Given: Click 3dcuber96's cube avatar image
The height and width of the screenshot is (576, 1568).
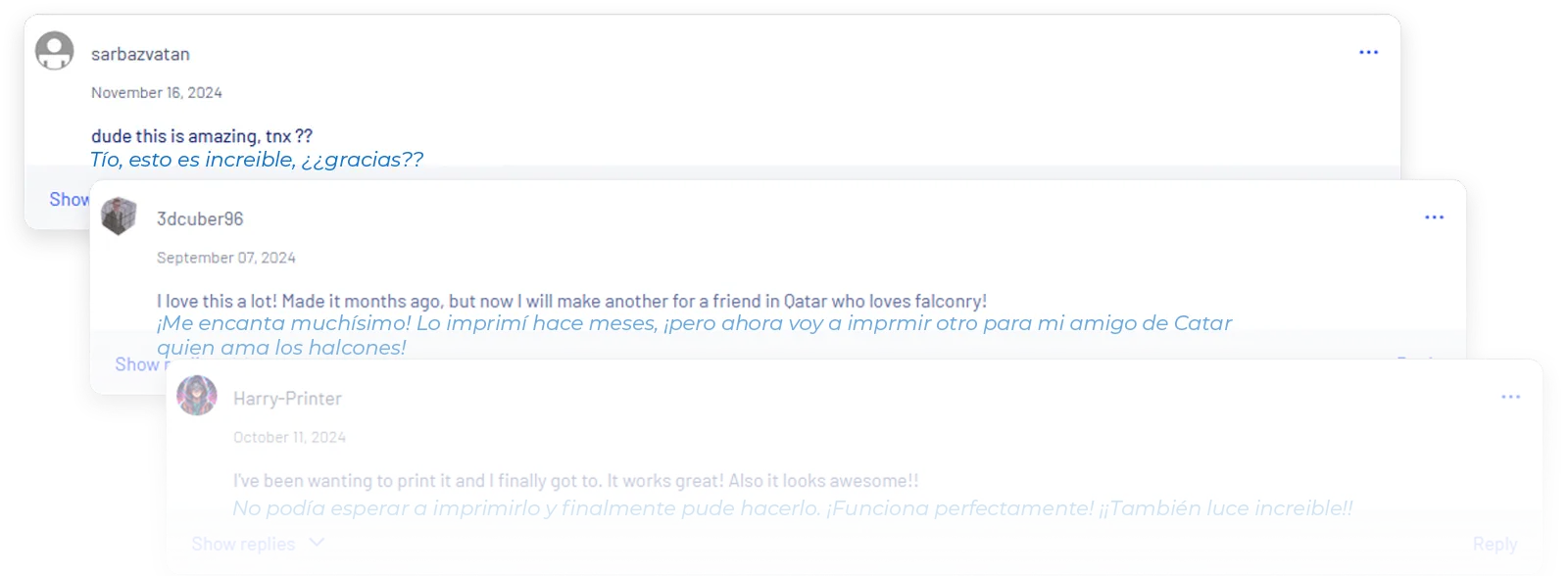Looking at the screenshot, I should (x=120, y=217).
